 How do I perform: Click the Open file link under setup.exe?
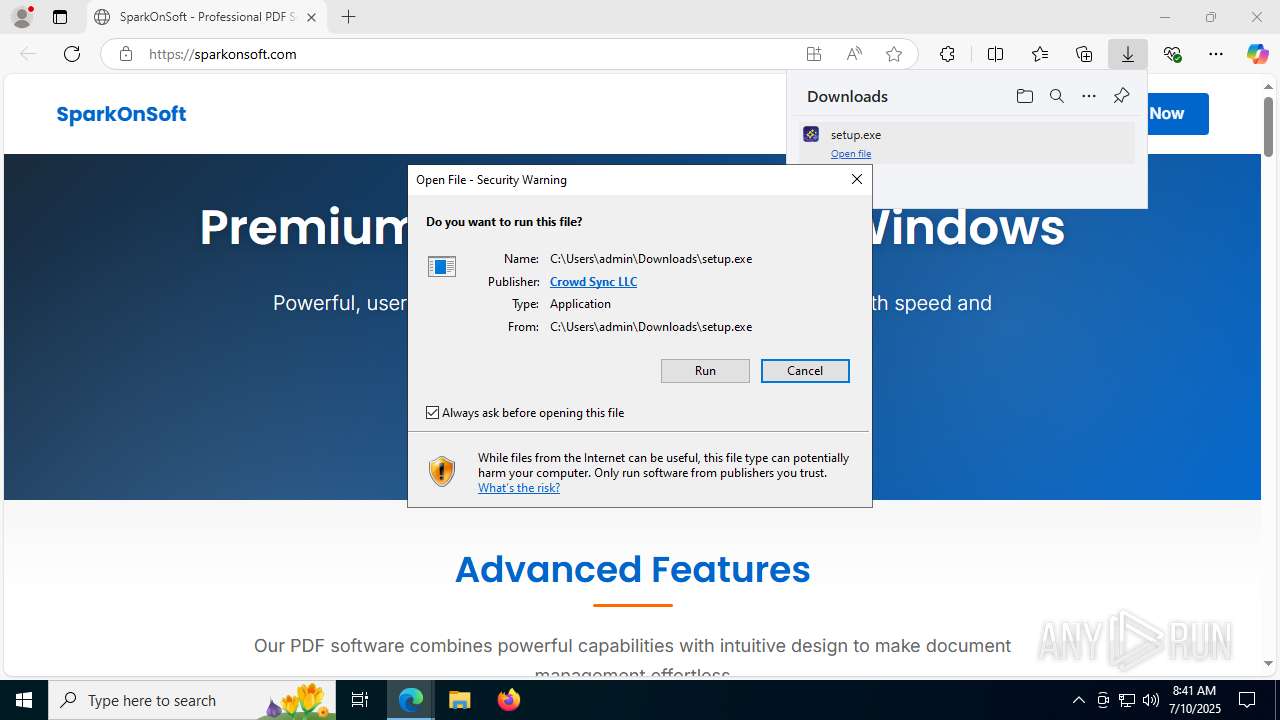coord(851,154)
